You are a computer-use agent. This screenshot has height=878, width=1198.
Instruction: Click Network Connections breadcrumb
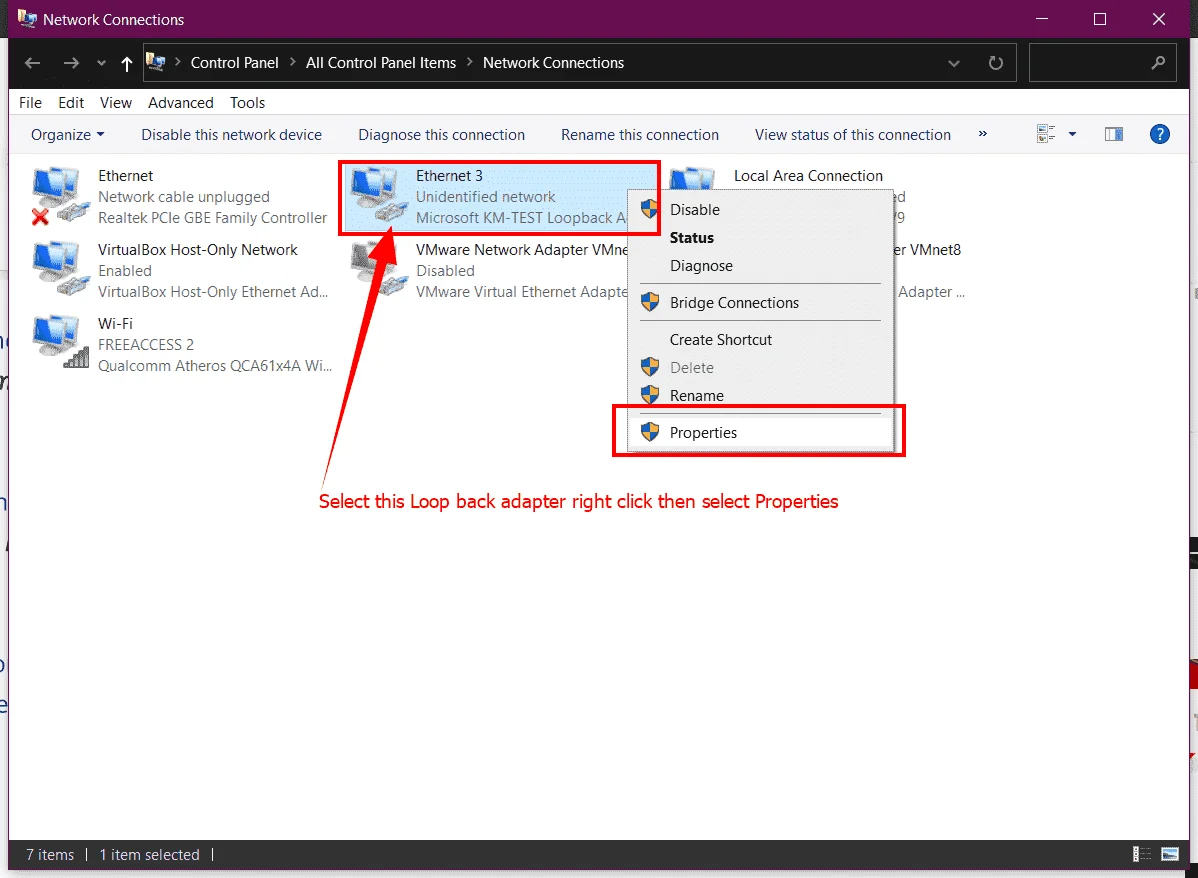[x=553, y=63]
